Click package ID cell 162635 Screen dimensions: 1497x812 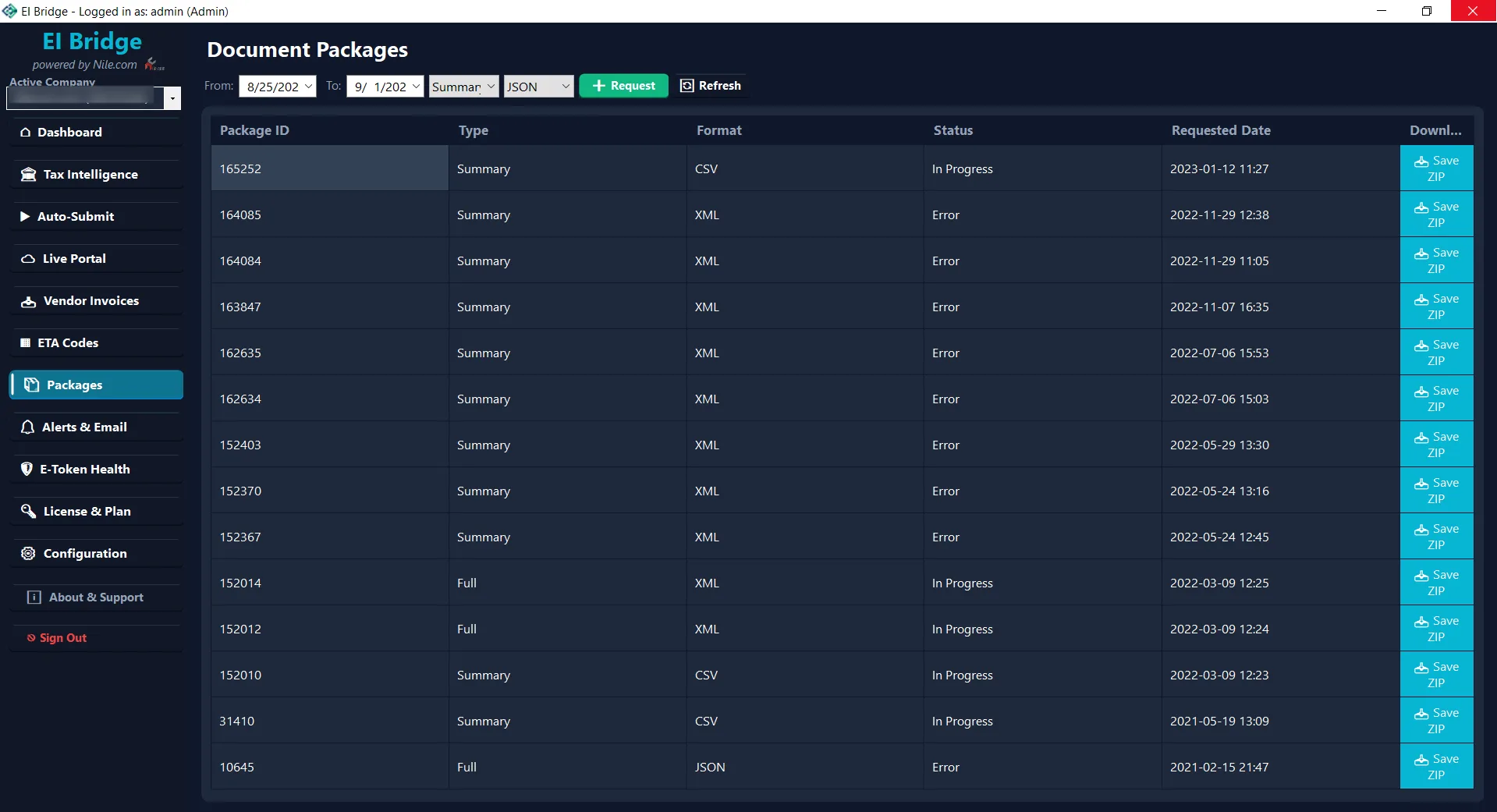(330, 353)
